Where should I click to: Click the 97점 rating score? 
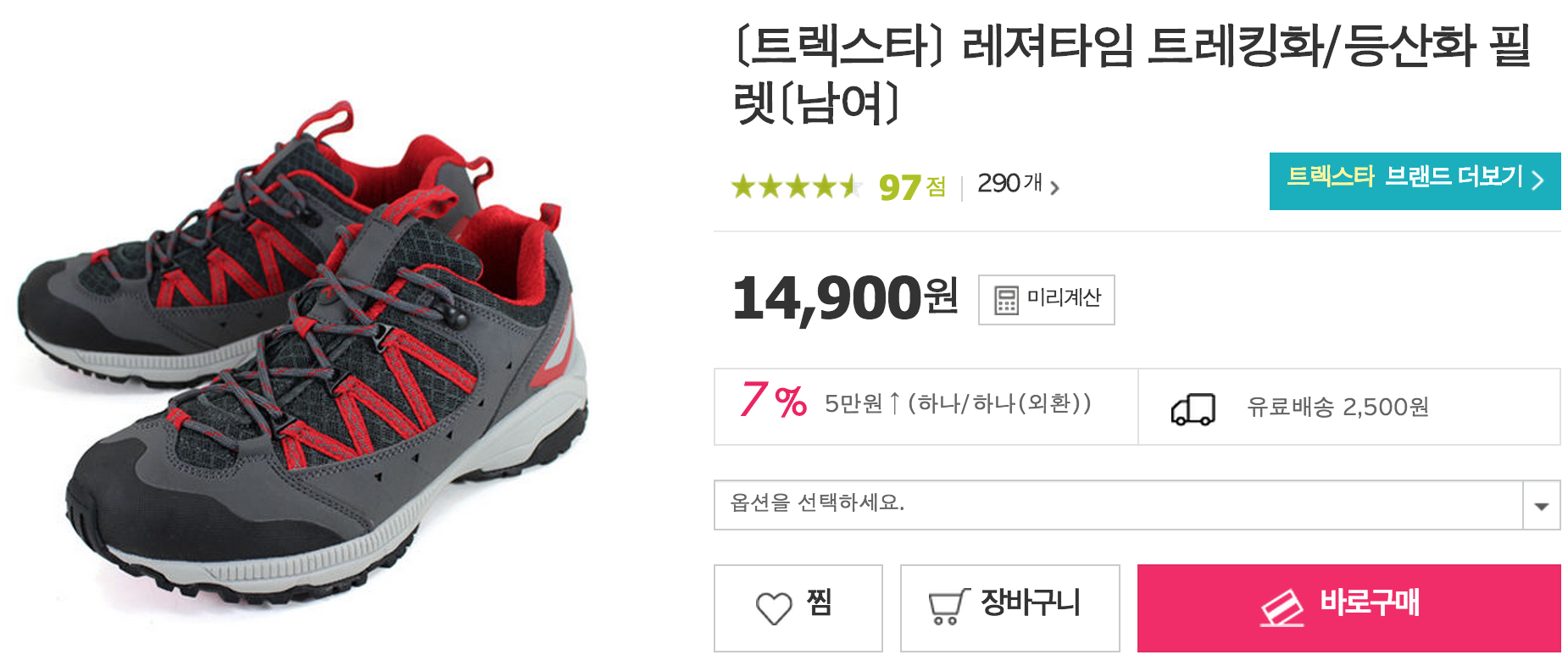coord(911,186)
